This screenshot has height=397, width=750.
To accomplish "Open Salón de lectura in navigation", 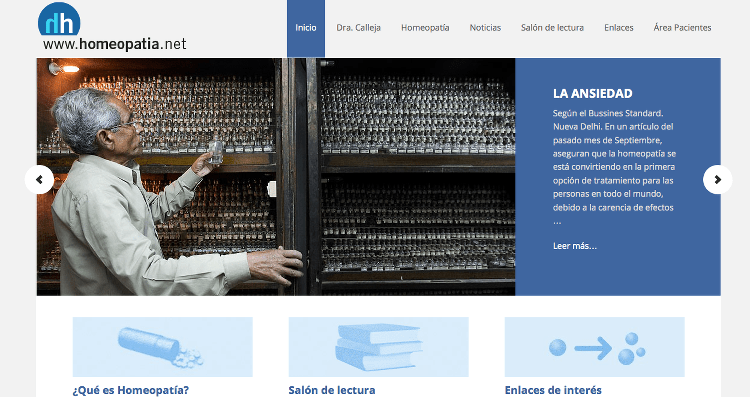I will pyautogui.click(x=552, y=28).
